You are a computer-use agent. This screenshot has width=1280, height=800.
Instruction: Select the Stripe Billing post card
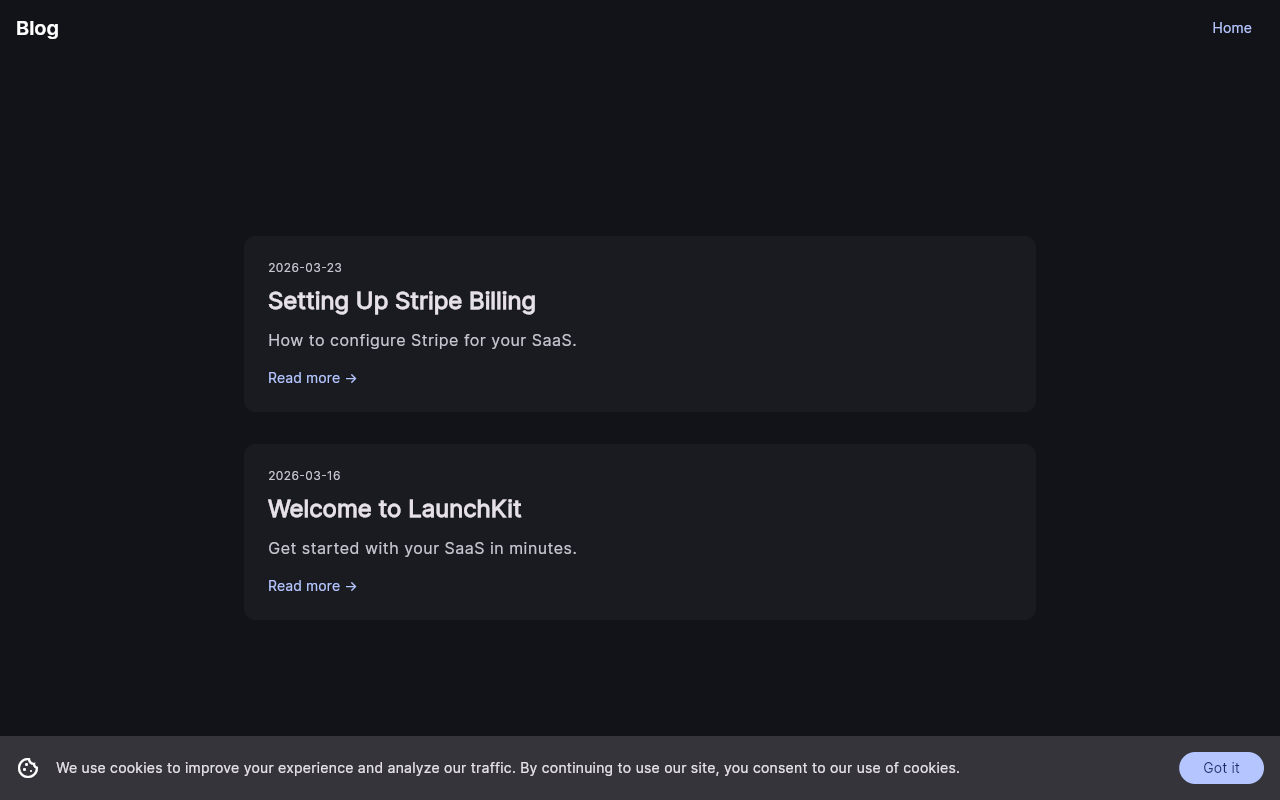click(640, 324)
